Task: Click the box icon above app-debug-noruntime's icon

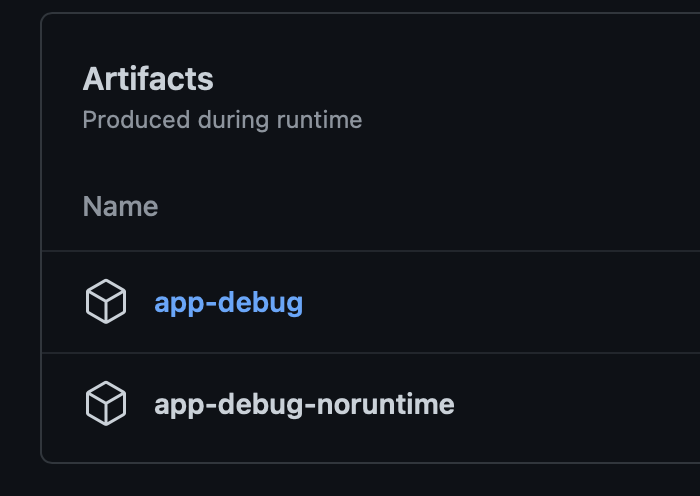Action: (x=106, y=302)
